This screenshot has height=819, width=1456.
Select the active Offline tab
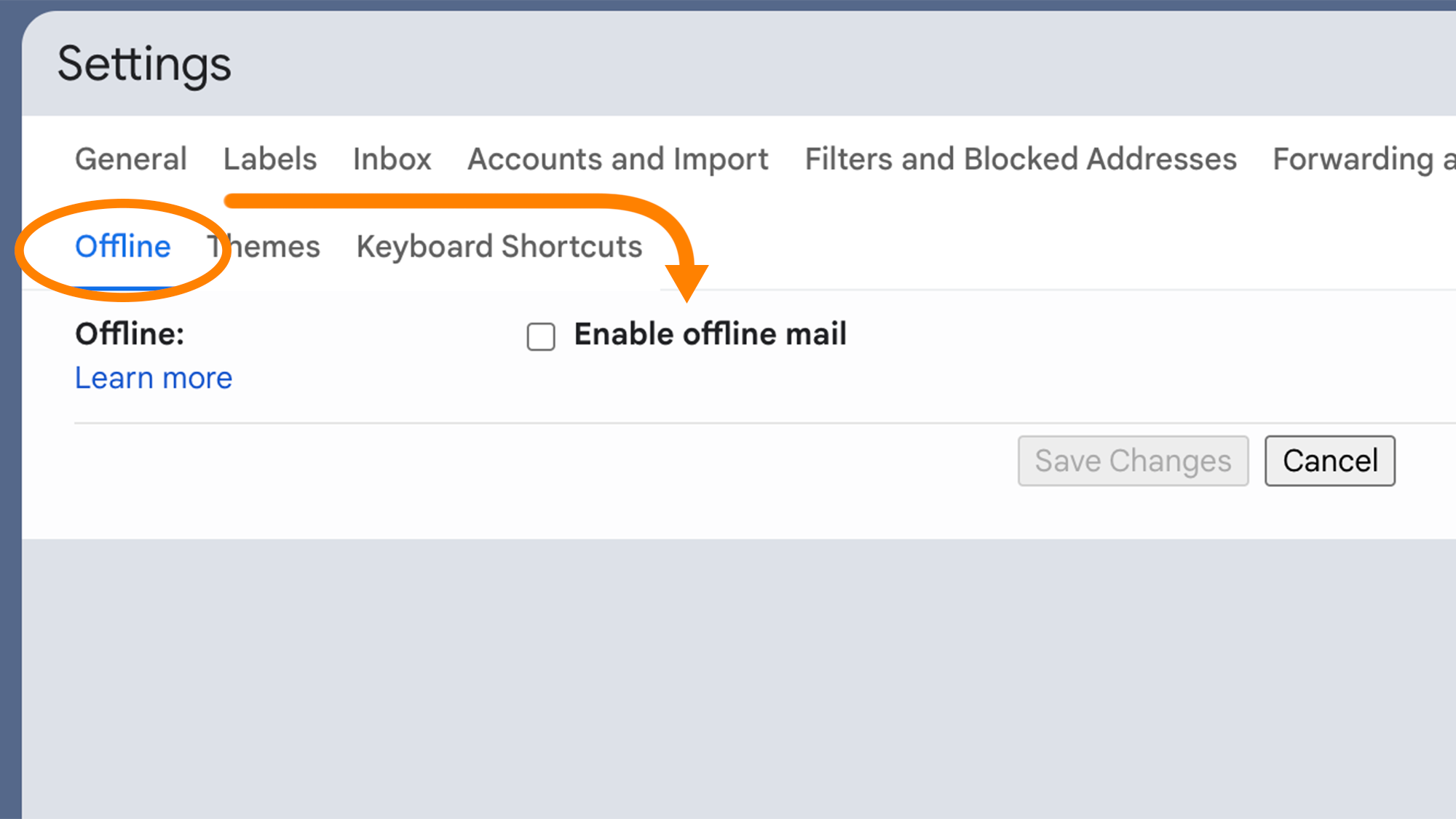coord(123,246)
